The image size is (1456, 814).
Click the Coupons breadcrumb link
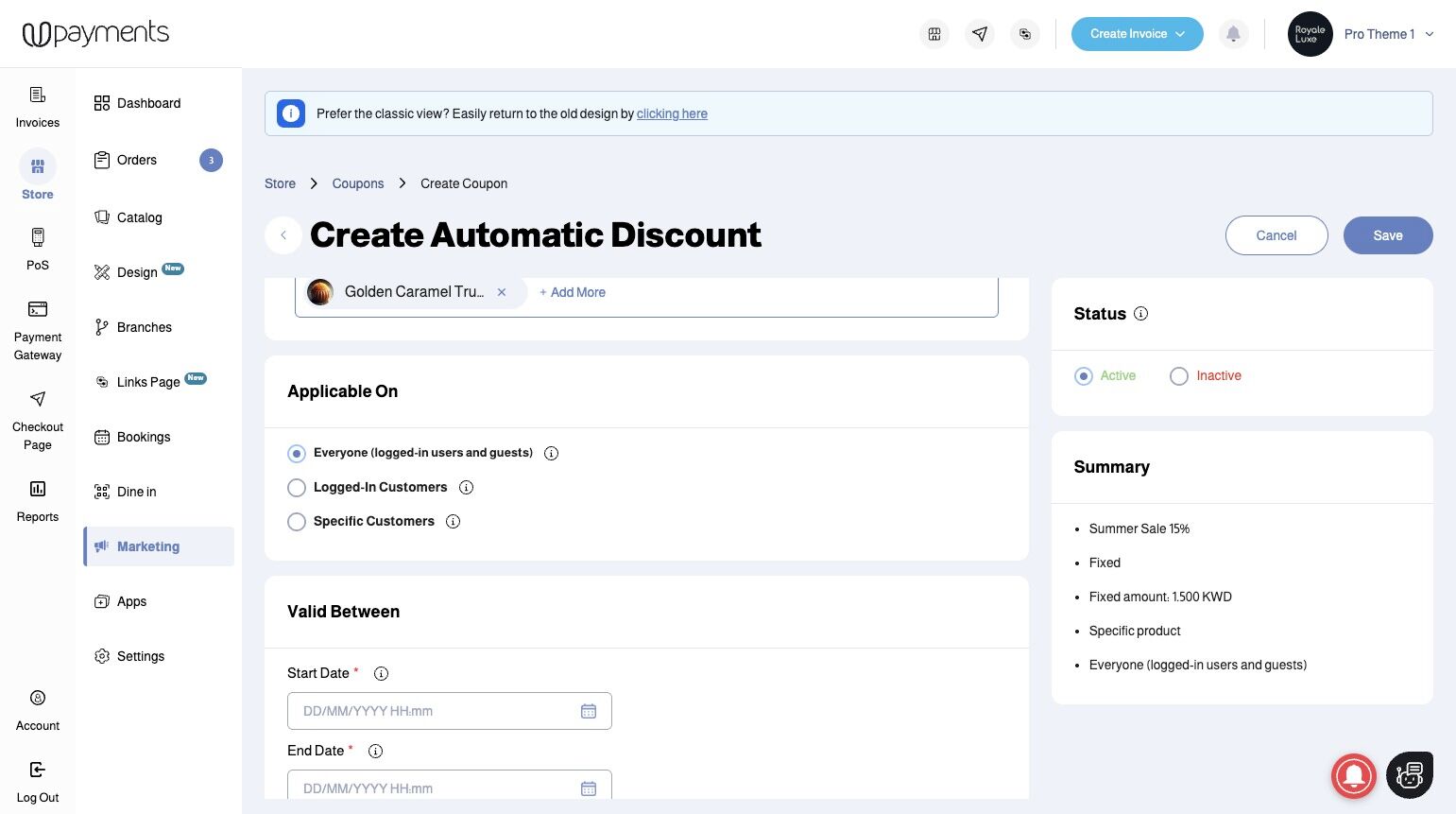coord(357,183)
